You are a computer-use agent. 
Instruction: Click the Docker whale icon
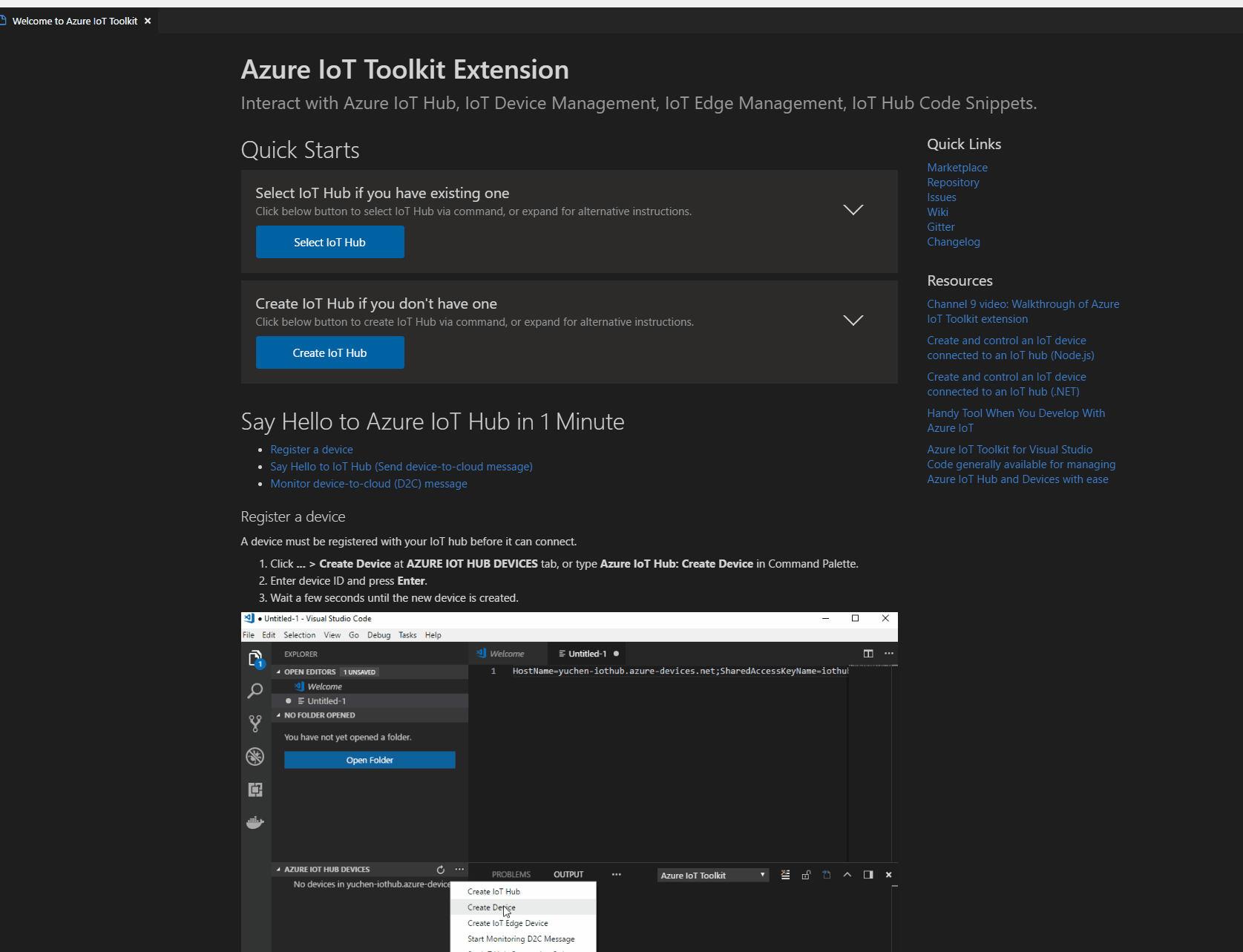(x=255, y=822)
